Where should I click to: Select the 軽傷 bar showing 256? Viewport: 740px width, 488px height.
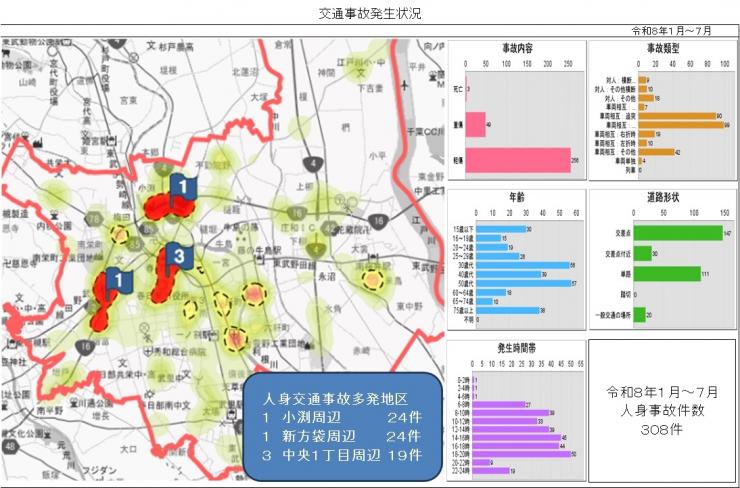tap(518, 160)
